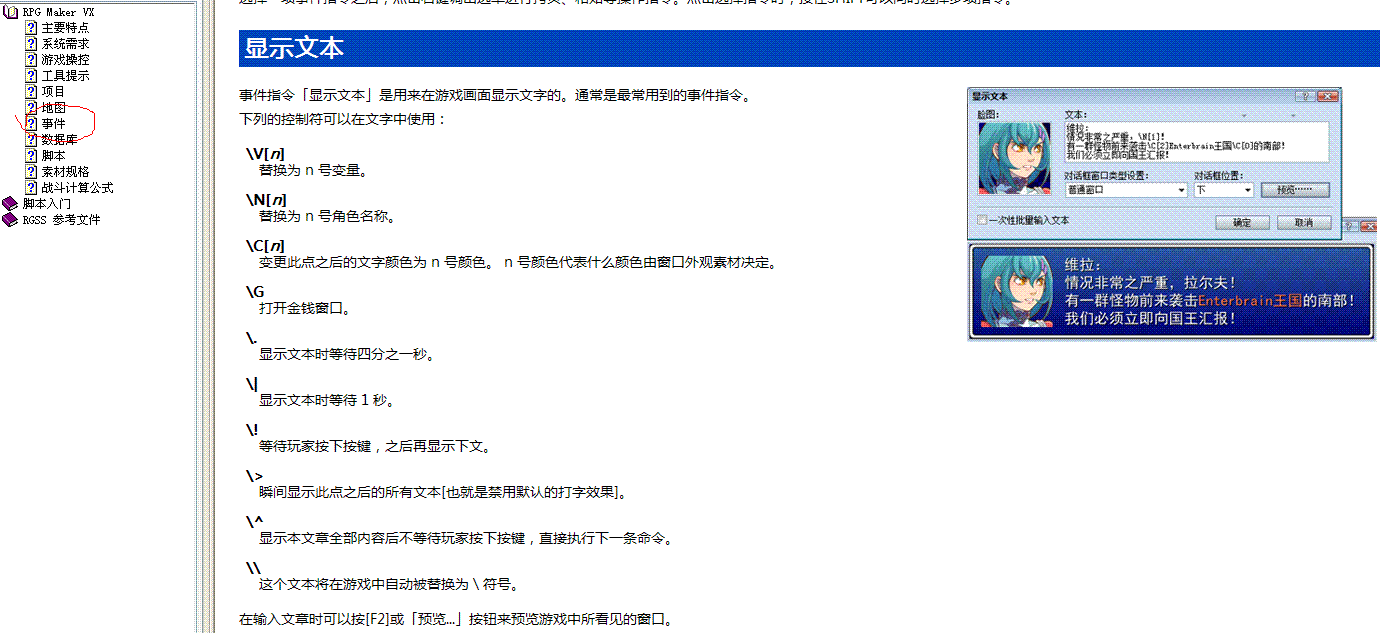This screenshot has height=633, width=1384.
Task: Click the \C[n] control code heading
Action: pyautogui.click(x=265, y=245)
